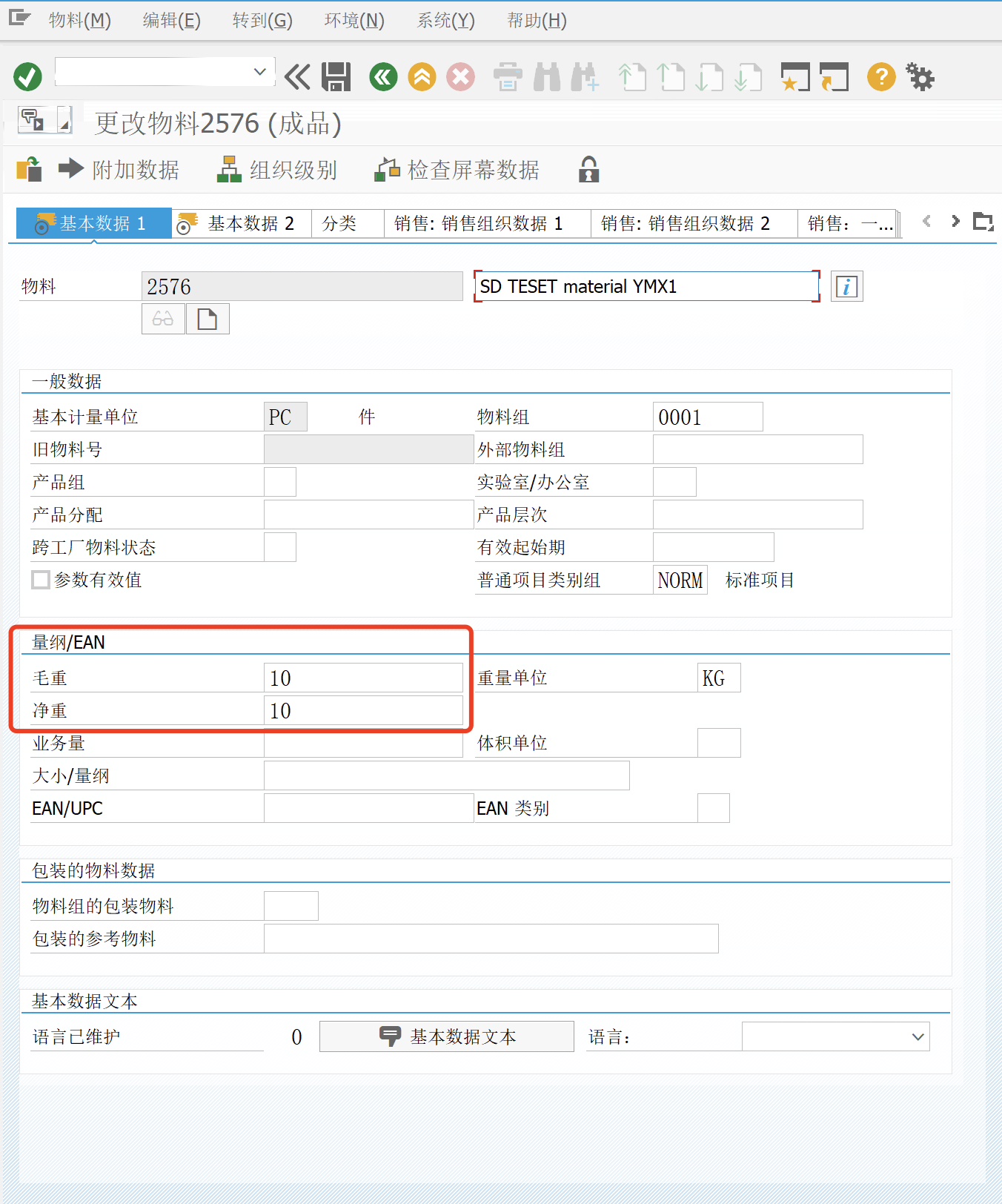
Task: Click the 基本数据文本 button
Action: tap(447, 1036)
